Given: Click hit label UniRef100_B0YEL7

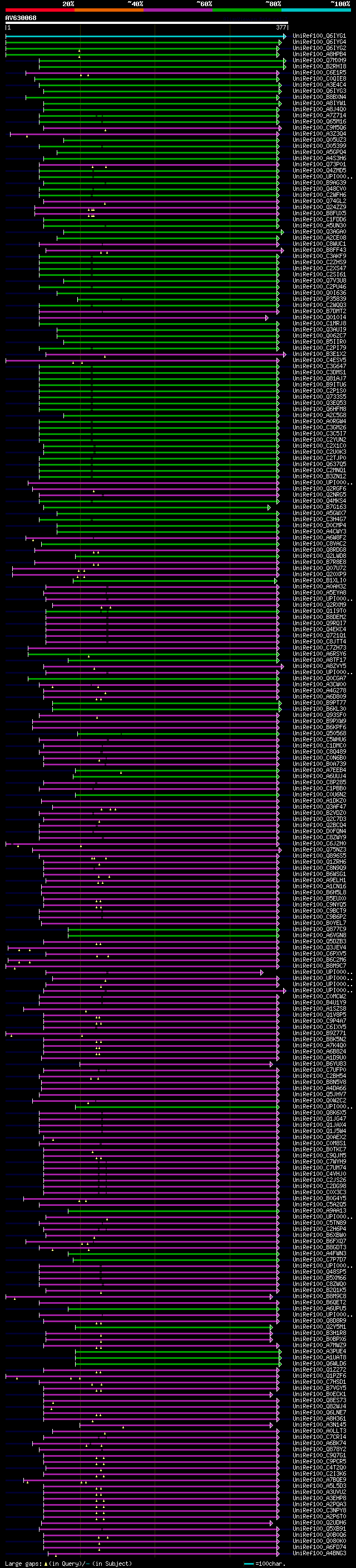Looking at the screenshot, I should 319,923.
